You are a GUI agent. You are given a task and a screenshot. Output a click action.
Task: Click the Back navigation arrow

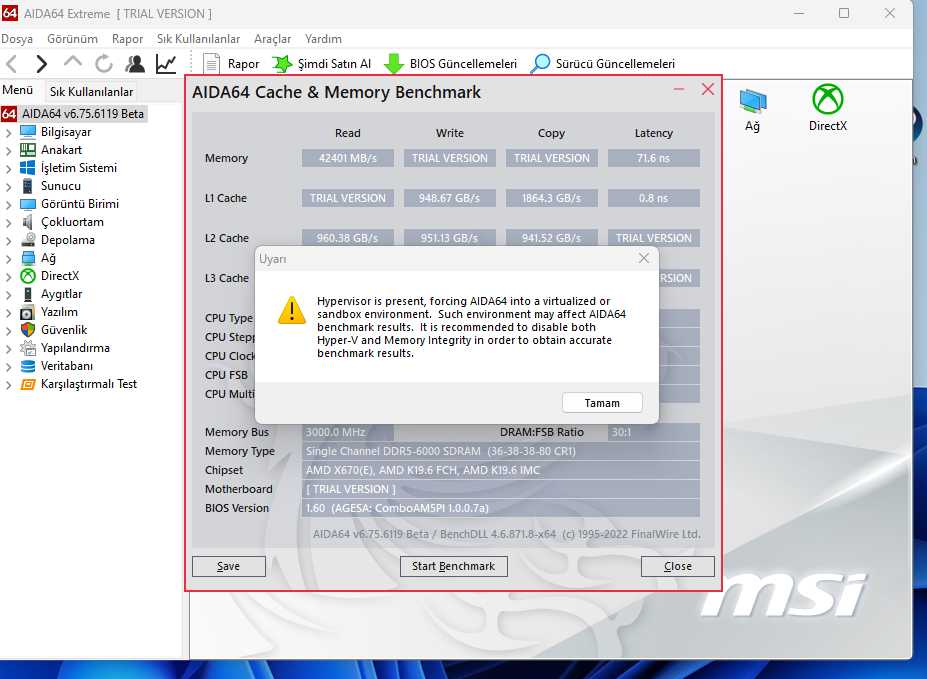click(x=12, y=63)
